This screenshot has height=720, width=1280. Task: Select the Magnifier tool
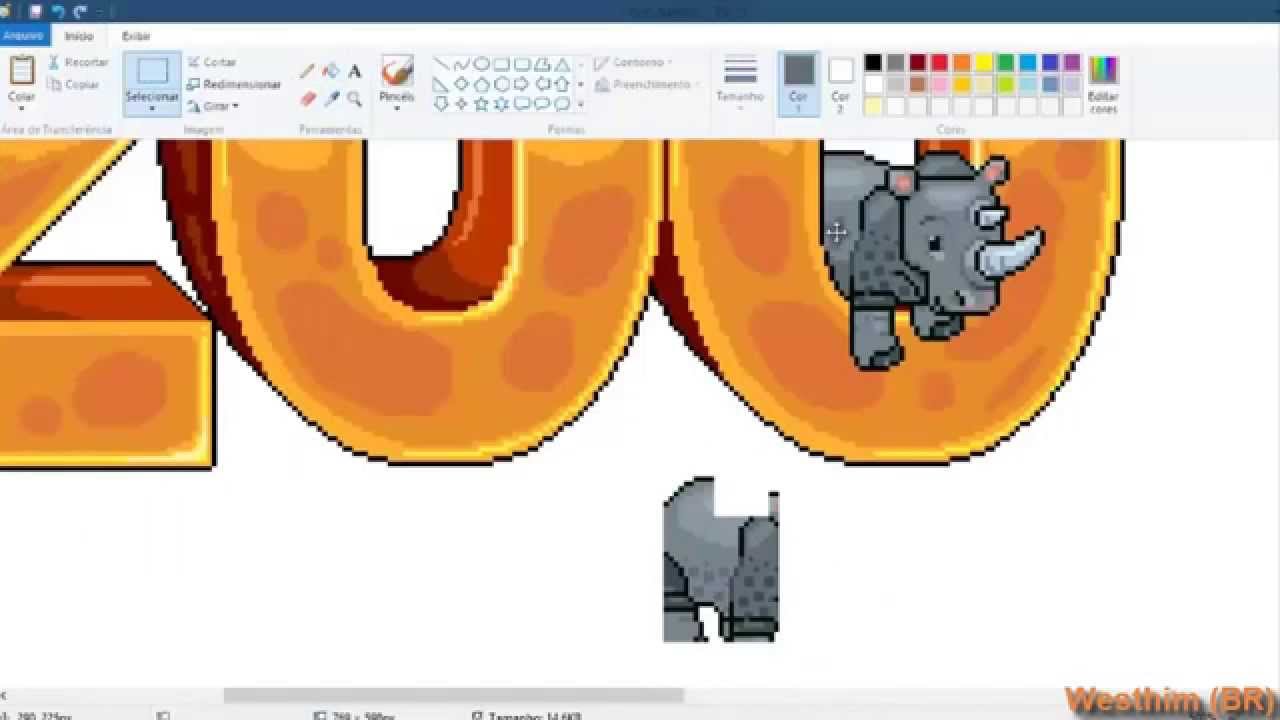[354, 99]
